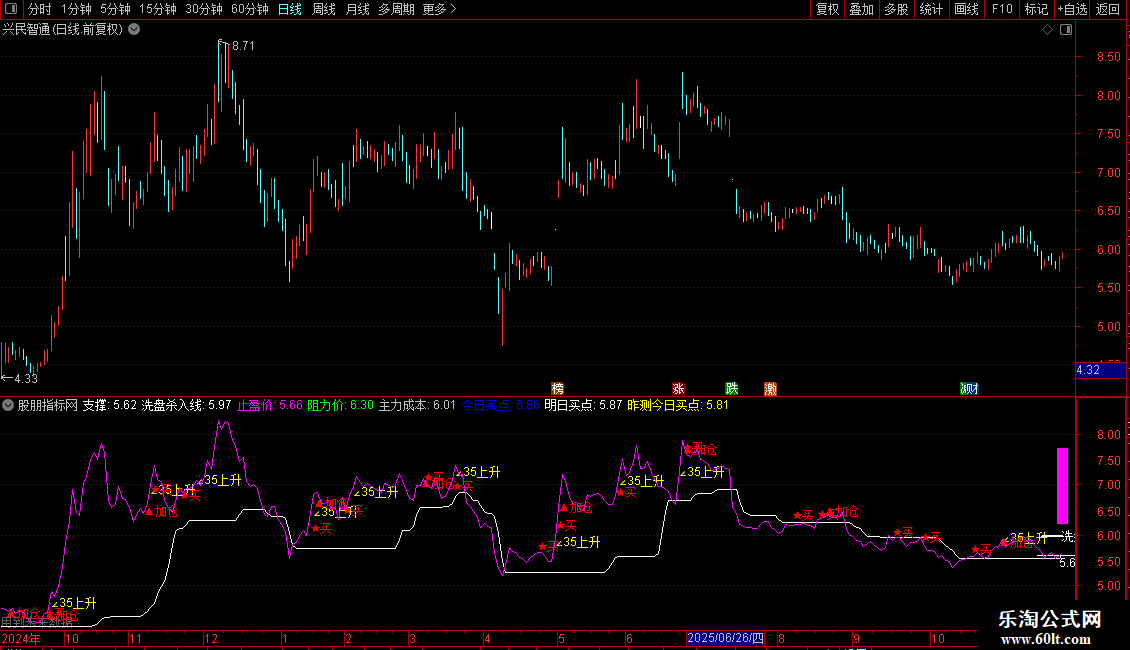Click the 2025/06/26/四 date marker
This screenshot has width=1130, height=650.
tap(725, 638)
